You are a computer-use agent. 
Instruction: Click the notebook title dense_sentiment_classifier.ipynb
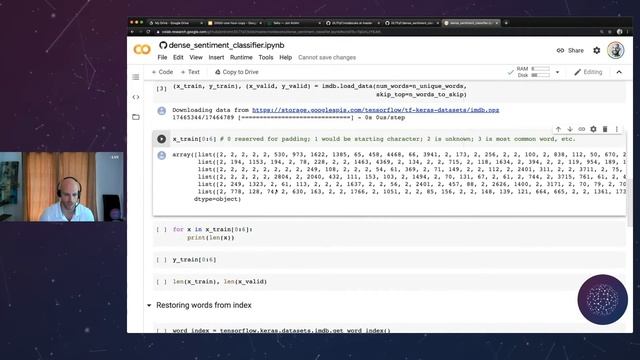(x=227, y=45)
